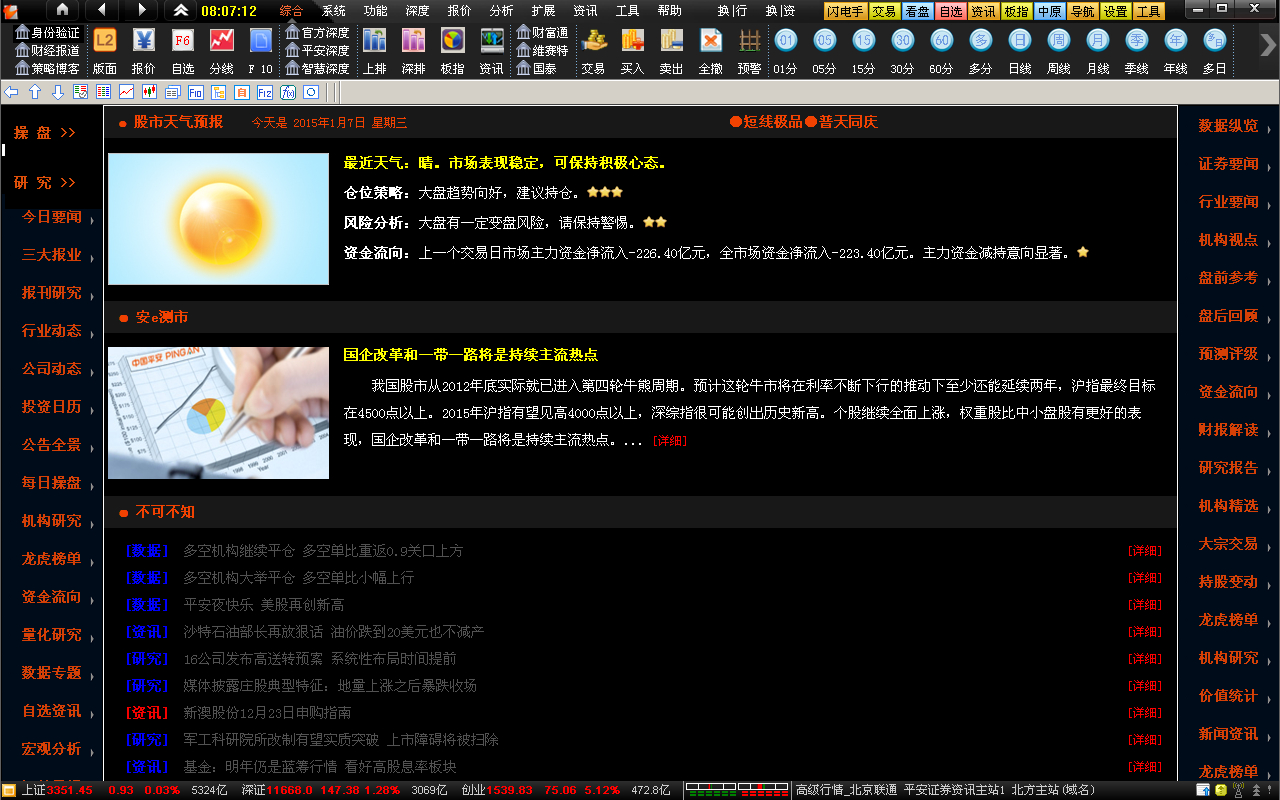This screenshot has height=800, width=1280.
Task: Click the sun weather forecast thumbnail
Action: [x=218, y=219]
